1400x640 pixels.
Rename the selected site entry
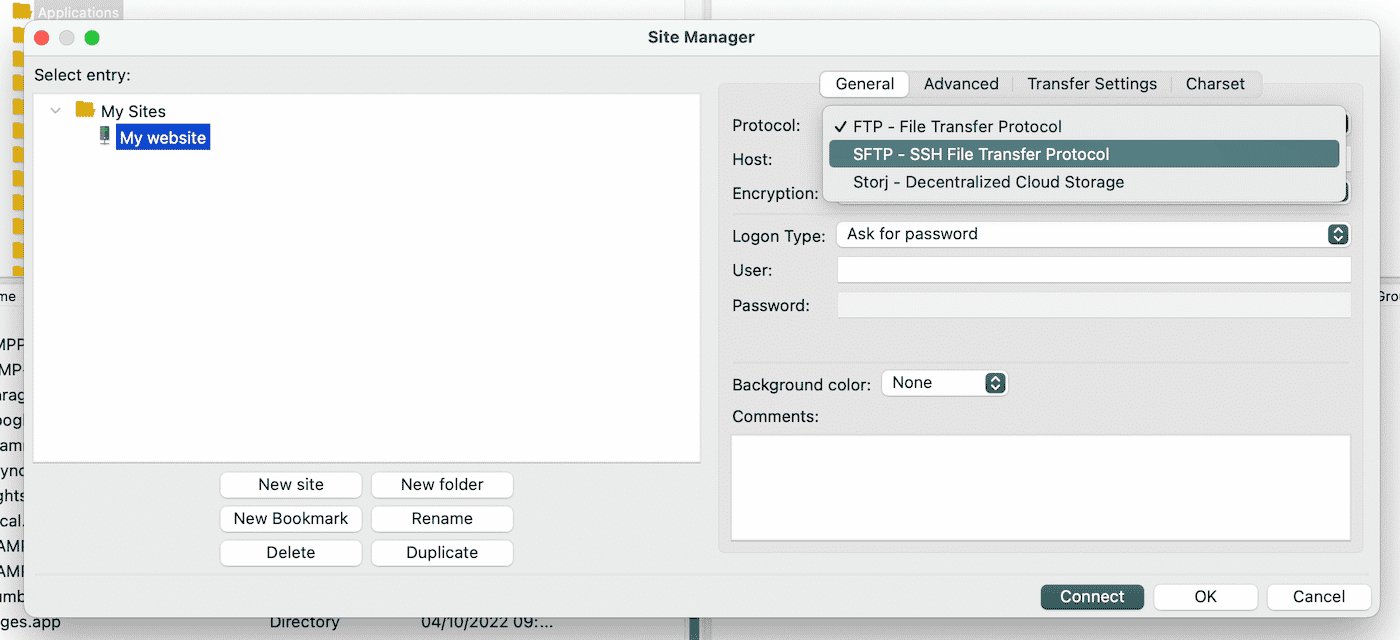tap(441, 518)
